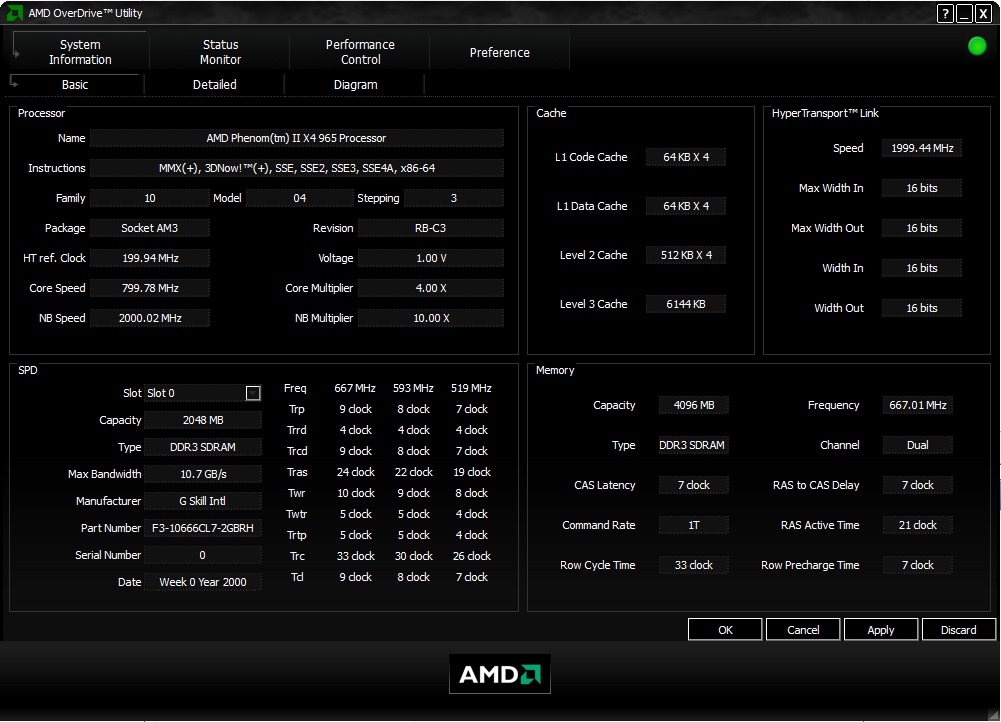Screen dimensions: 1001x722
Task: Select the Core Speed 799.78 MHz value
Action: point(150,288)
